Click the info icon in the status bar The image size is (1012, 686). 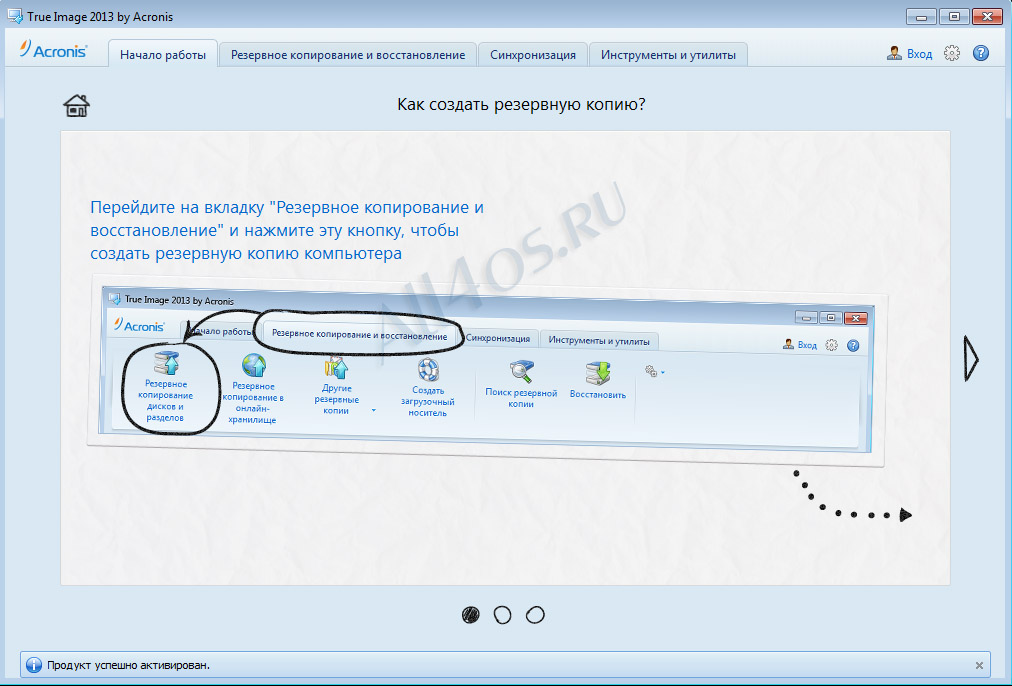click(34, 665)
